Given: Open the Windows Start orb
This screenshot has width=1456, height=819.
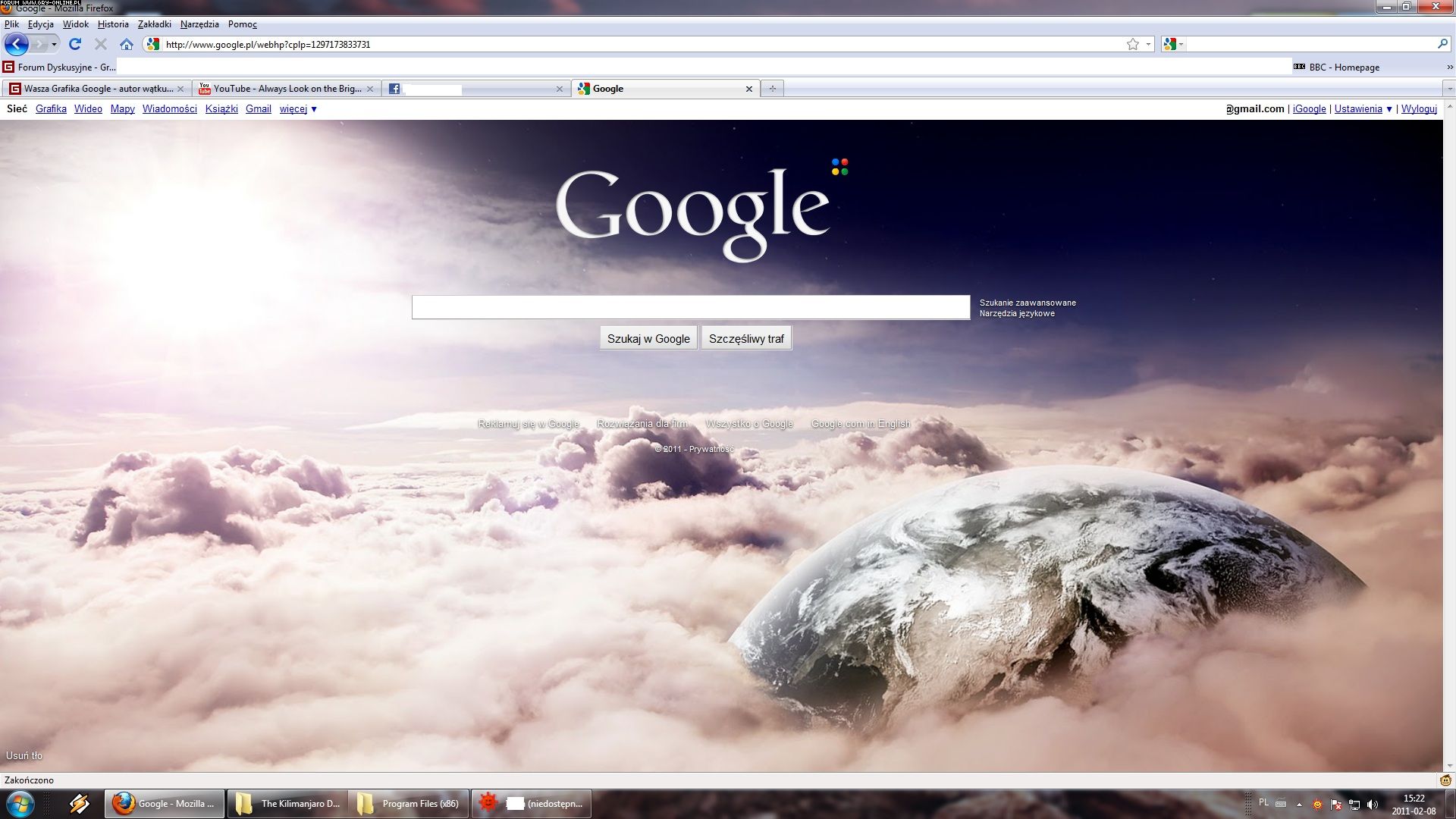Looking at the screenshot, I should [x=20, y=803].
